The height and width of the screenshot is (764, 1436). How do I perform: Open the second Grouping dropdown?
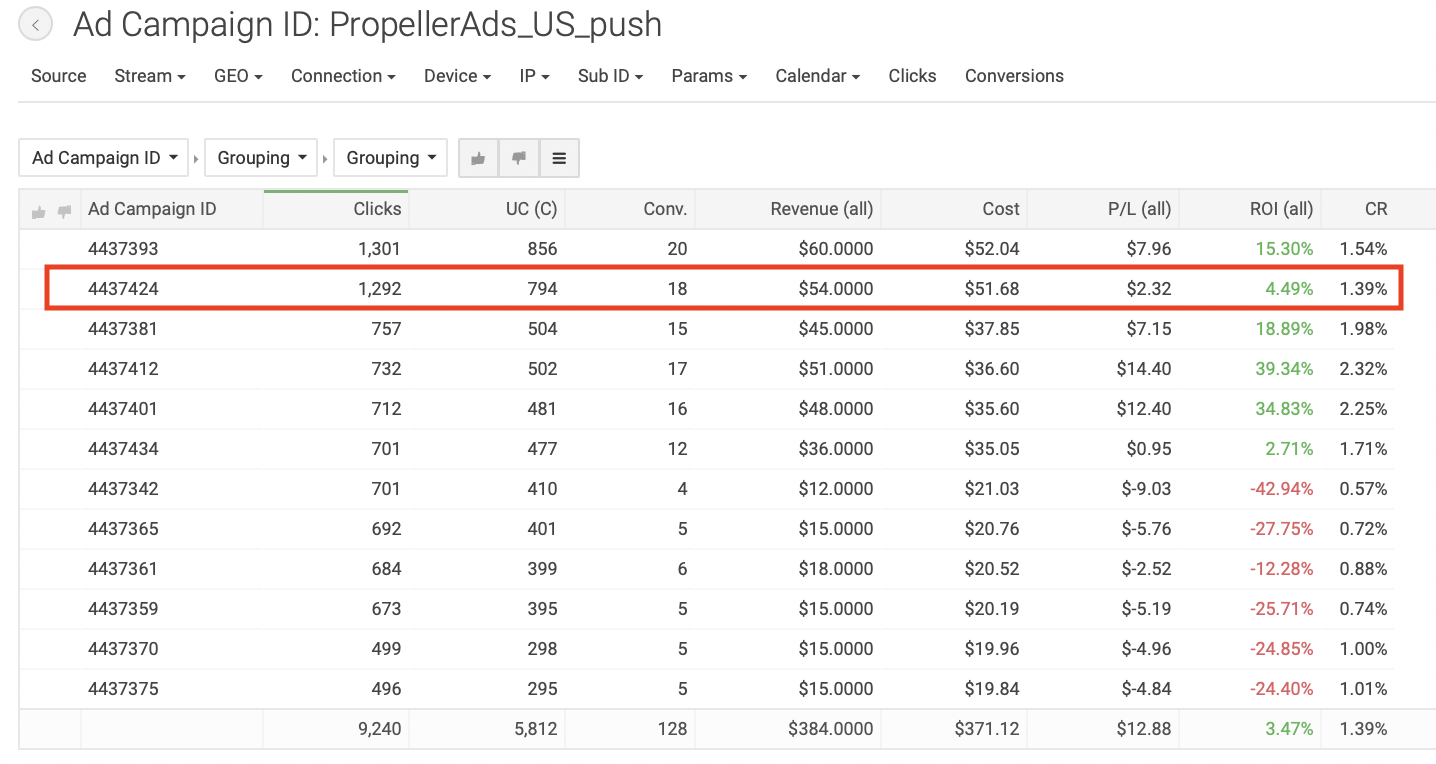tap(261, 158)
